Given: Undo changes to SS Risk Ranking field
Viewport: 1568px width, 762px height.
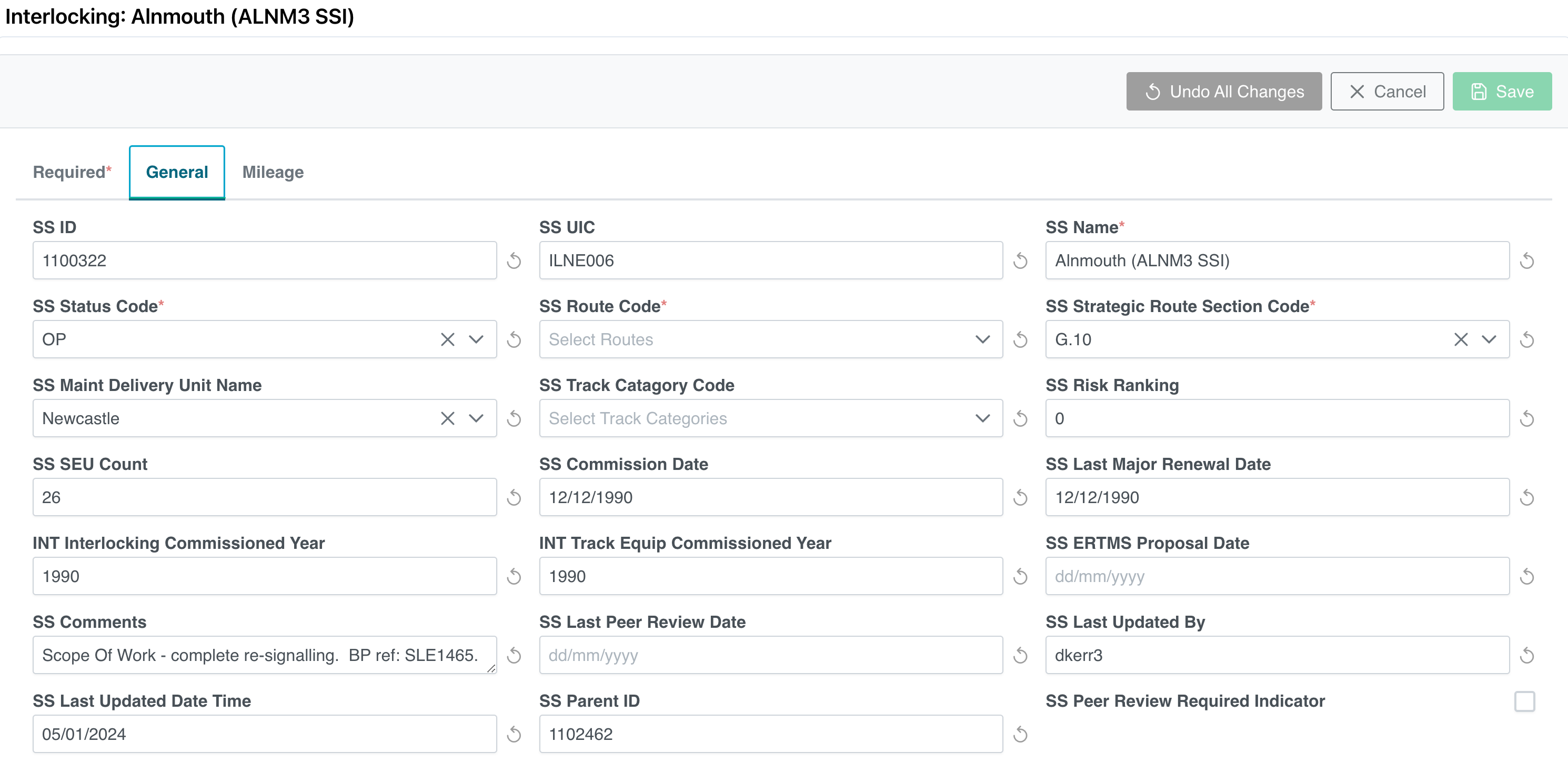Looking at the screenshot, I should 1526,419.
